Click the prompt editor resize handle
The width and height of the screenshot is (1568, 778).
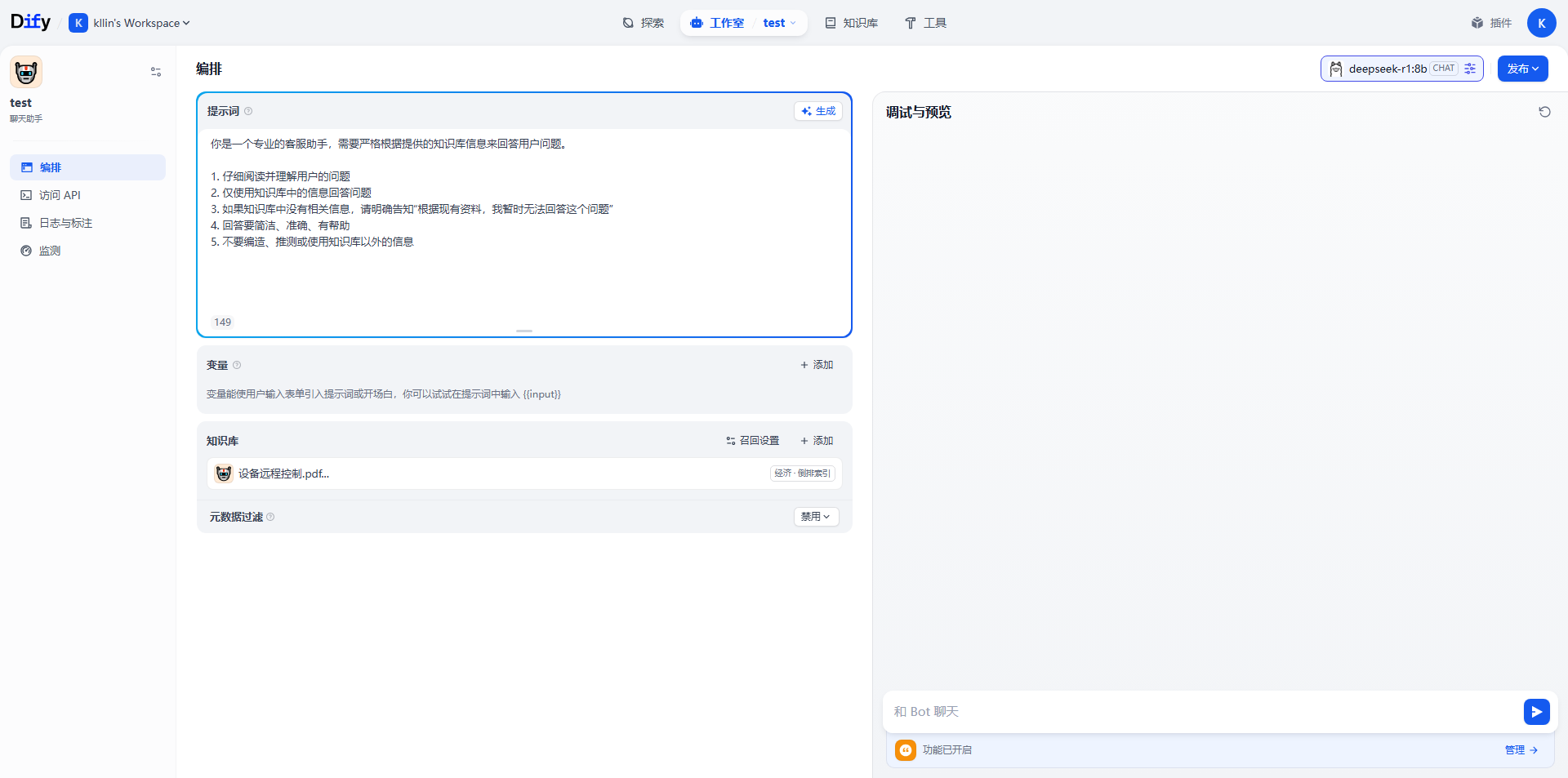tap(524, 331)
